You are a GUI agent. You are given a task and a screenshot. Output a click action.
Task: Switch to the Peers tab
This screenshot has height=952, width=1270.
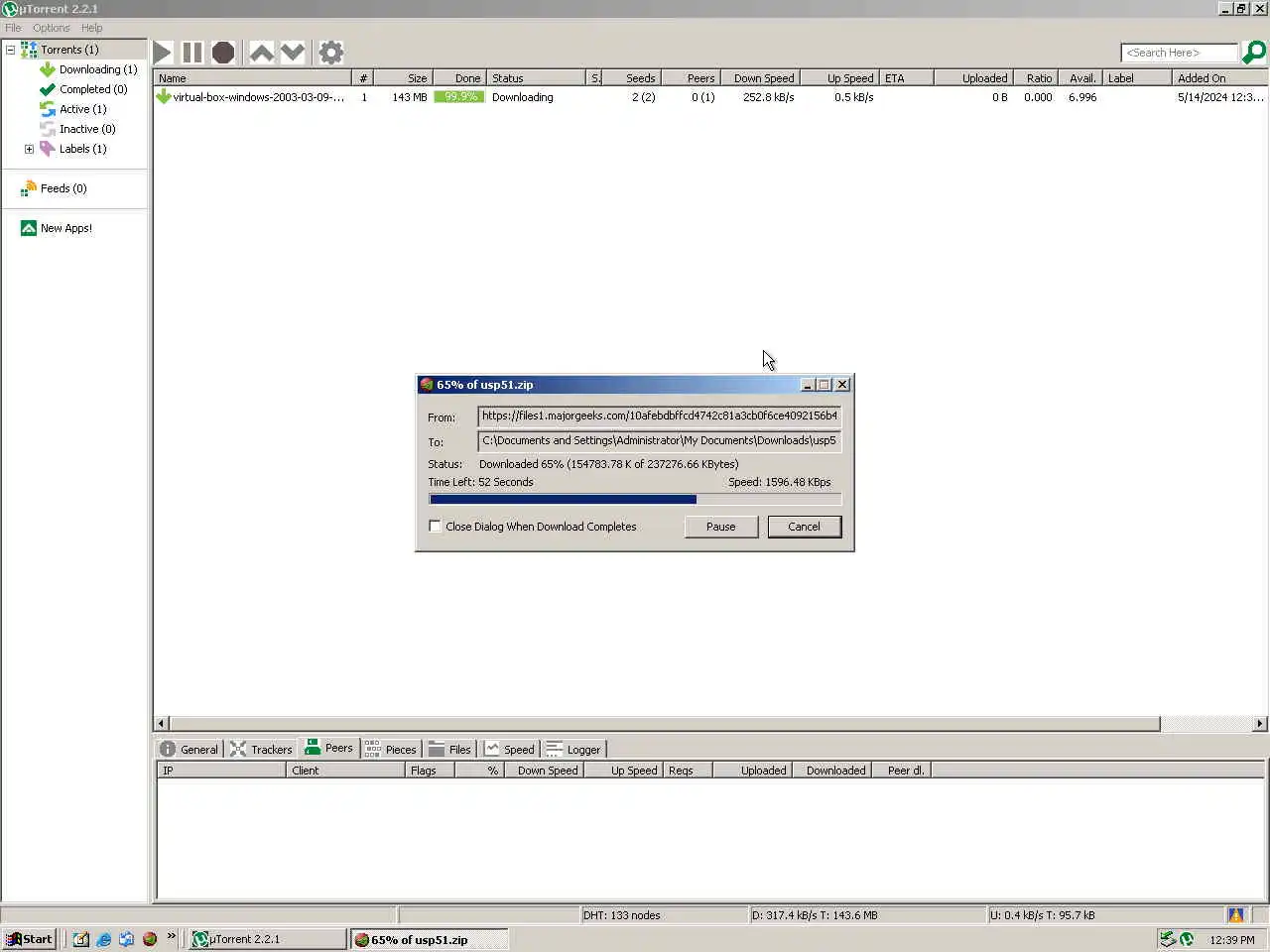coord(329,748)
